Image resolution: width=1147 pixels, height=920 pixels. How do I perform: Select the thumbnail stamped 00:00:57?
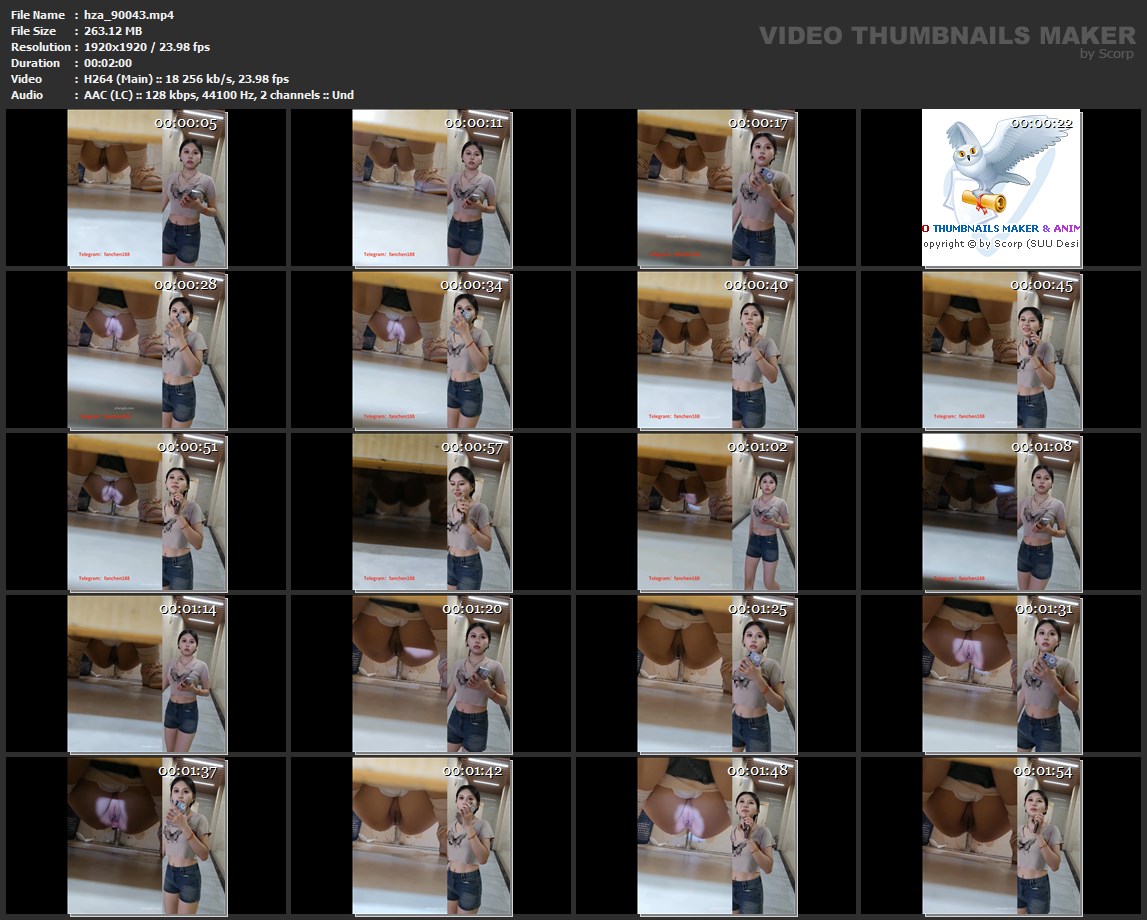pyautogui.click(x=432, y=512)
